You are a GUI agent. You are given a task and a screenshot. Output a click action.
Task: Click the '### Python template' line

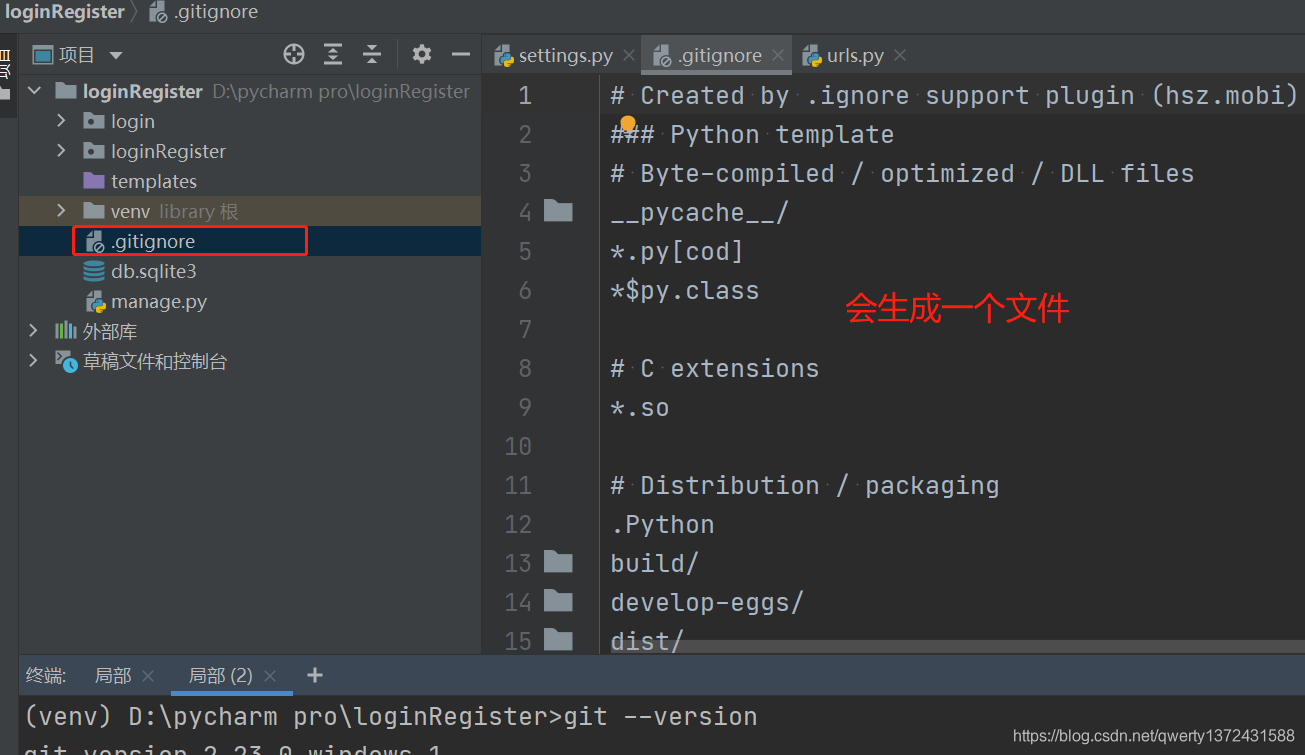coord(752,134)
